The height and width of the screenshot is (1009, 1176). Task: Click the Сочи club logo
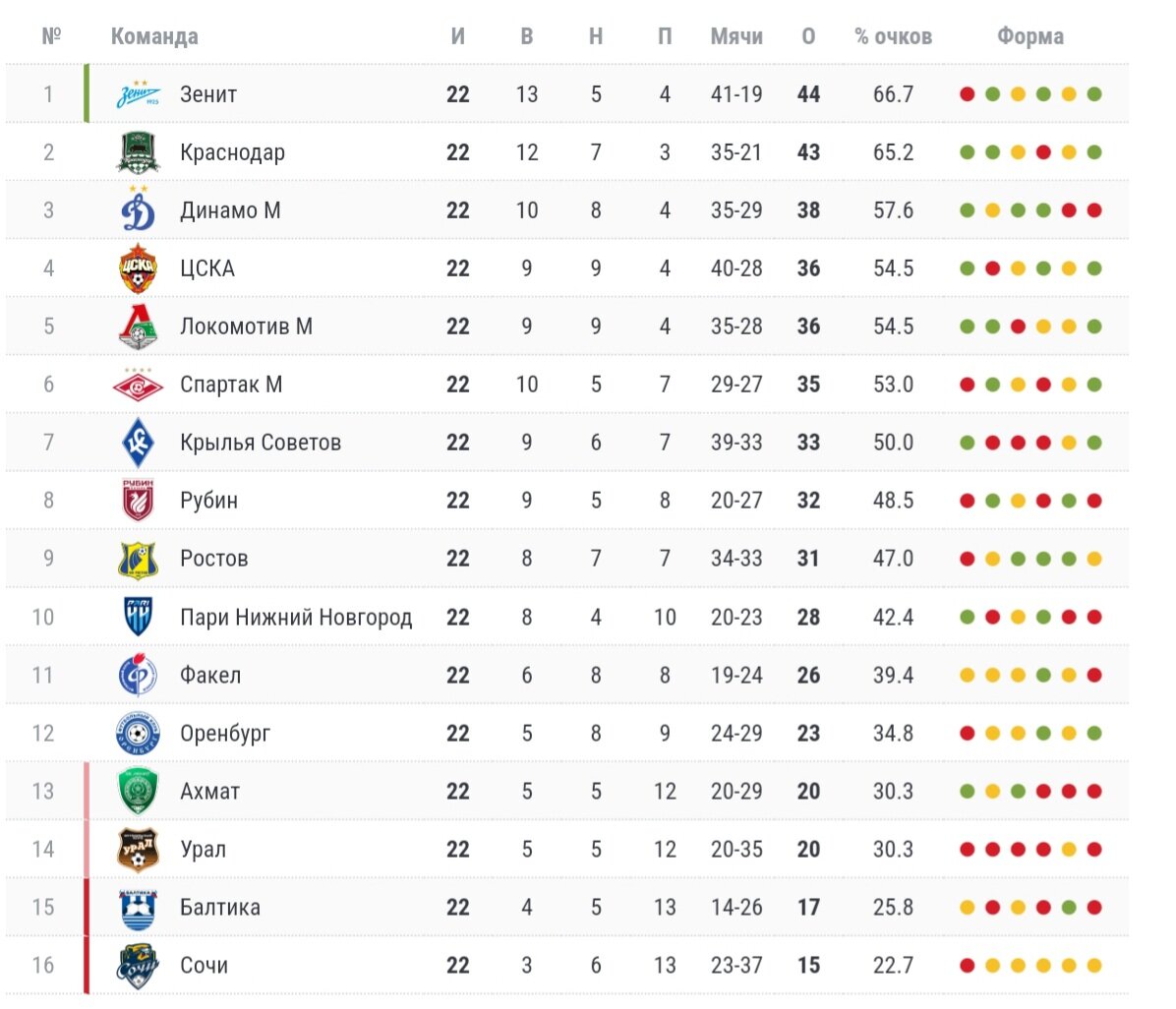coord(138,966)
